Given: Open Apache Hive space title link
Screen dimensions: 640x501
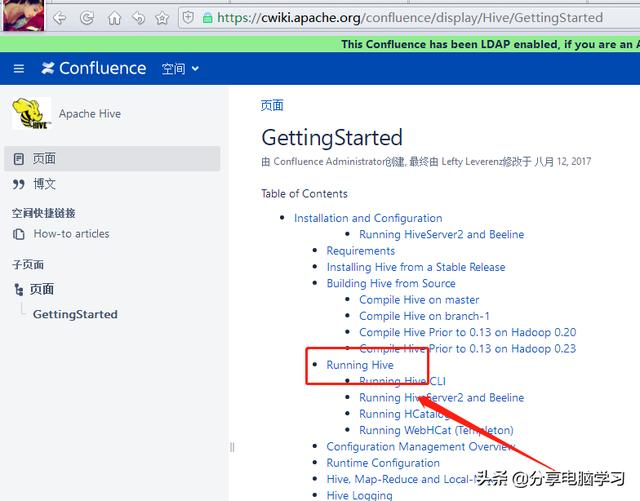Looking at the screenshot, I should (90, 114).
